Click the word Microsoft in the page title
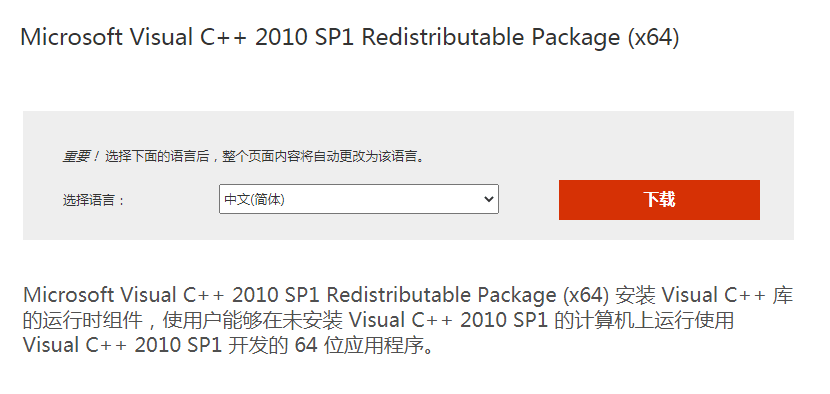This screenshot has width=830, height=394. [x=71, y=38]
